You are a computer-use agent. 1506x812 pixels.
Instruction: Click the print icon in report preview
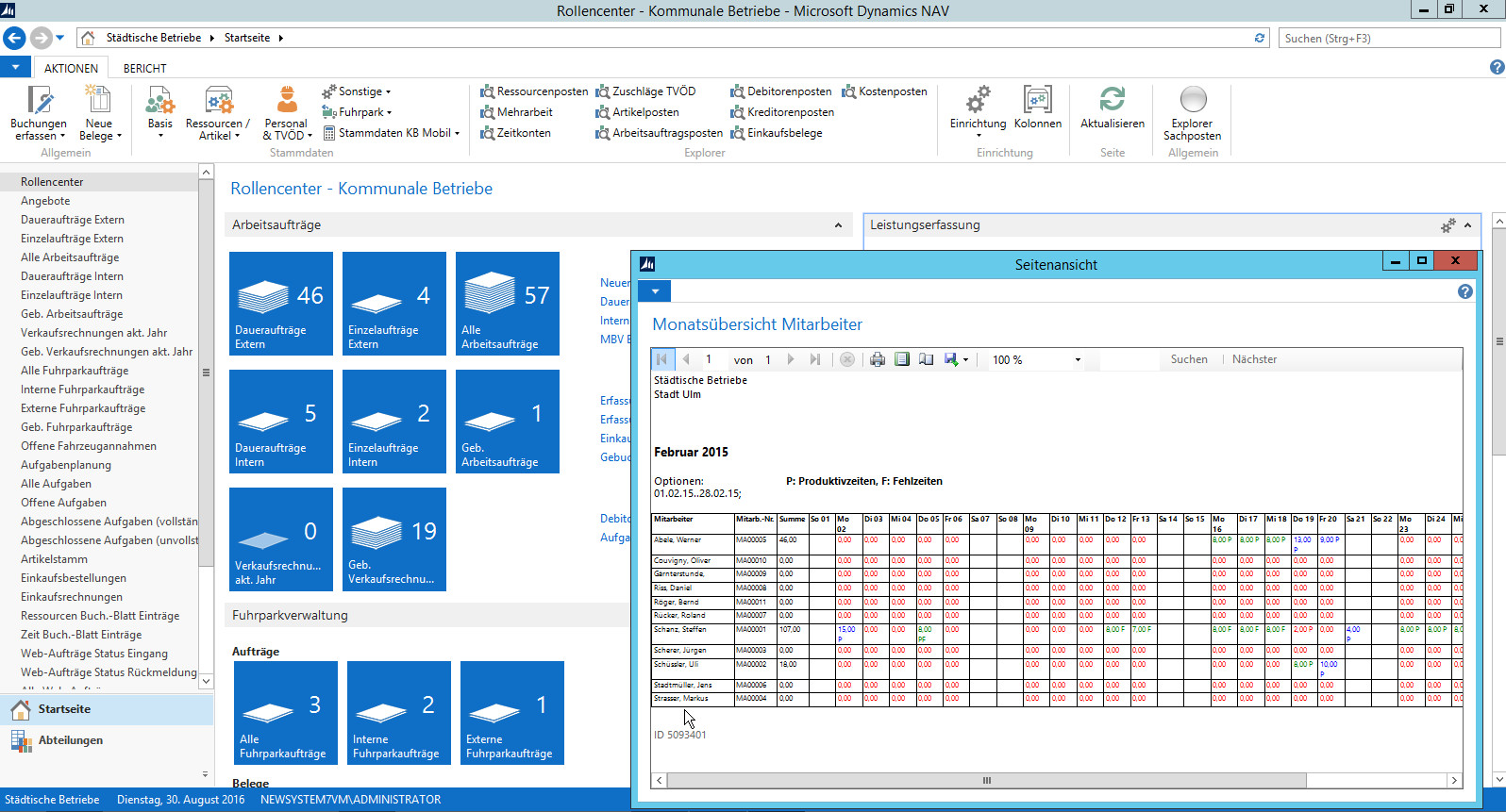(x=878, y=359)
